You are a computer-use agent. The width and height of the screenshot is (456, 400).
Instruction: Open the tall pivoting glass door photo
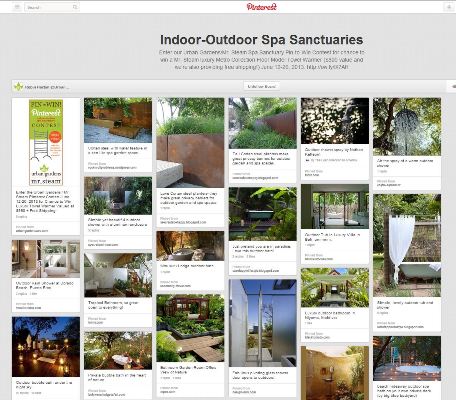coord(263,323)
